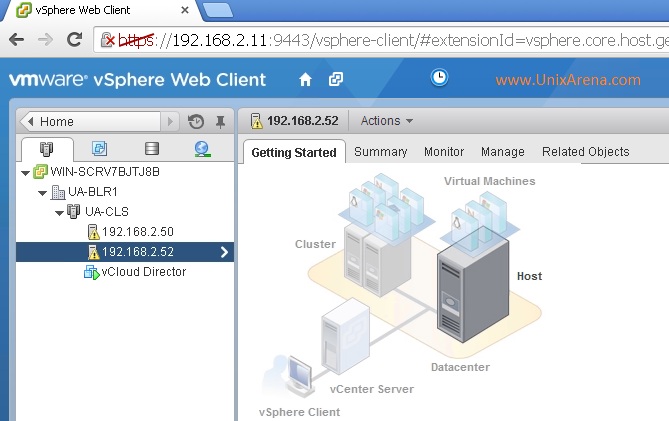The width and height of the screenshot is (669, 421).
Task: Open the Summary tab
Action: 381,152
